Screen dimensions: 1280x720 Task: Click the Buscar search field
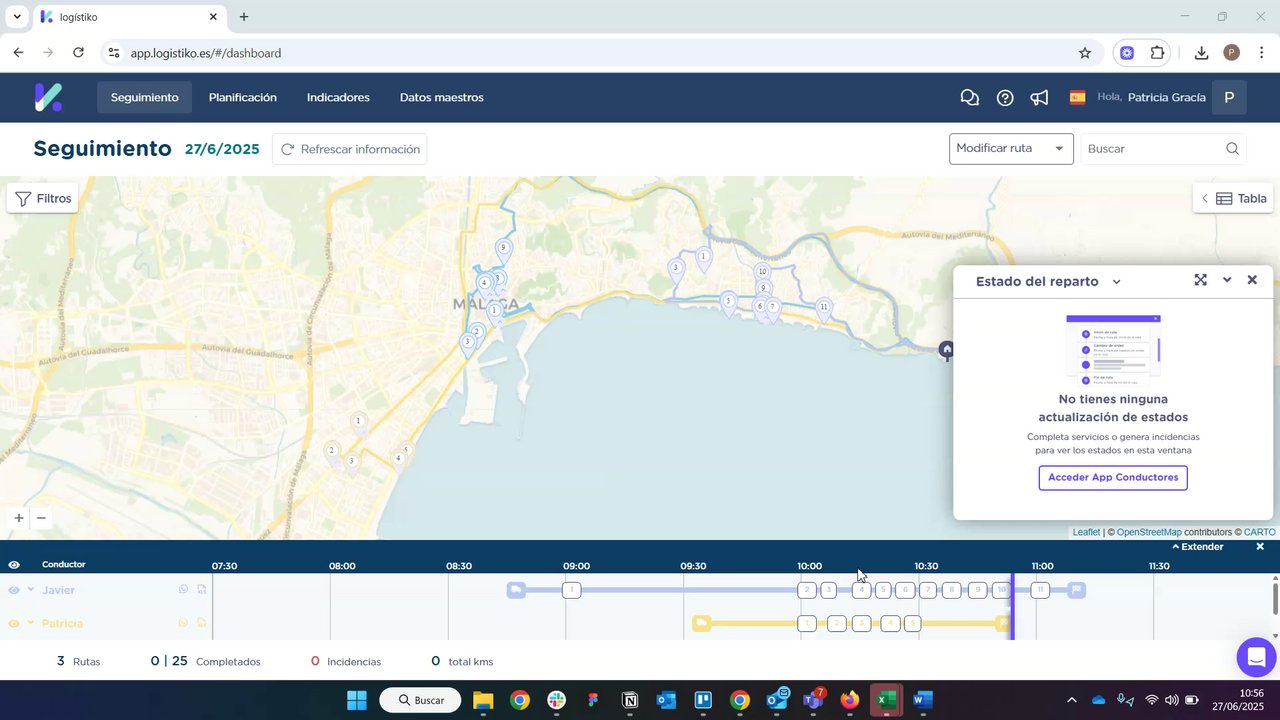tap(1164, 149)
